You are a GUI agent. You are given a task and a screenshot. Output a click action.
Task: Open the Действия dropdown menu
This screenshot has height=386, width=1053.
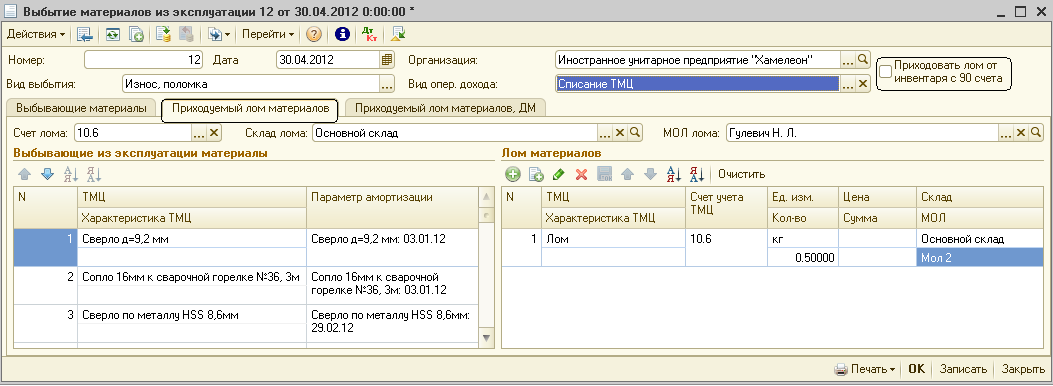point(36,34)
